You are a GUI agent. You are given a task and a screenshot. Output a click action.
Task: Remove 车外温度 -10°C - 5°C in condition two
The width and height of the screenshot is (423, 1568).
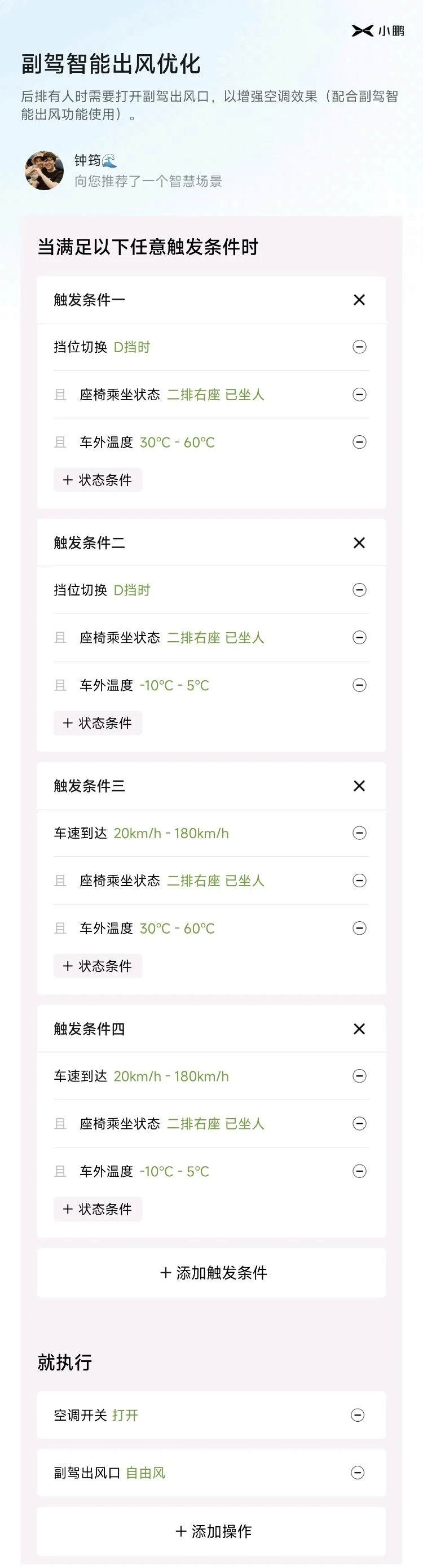(360, 685)
